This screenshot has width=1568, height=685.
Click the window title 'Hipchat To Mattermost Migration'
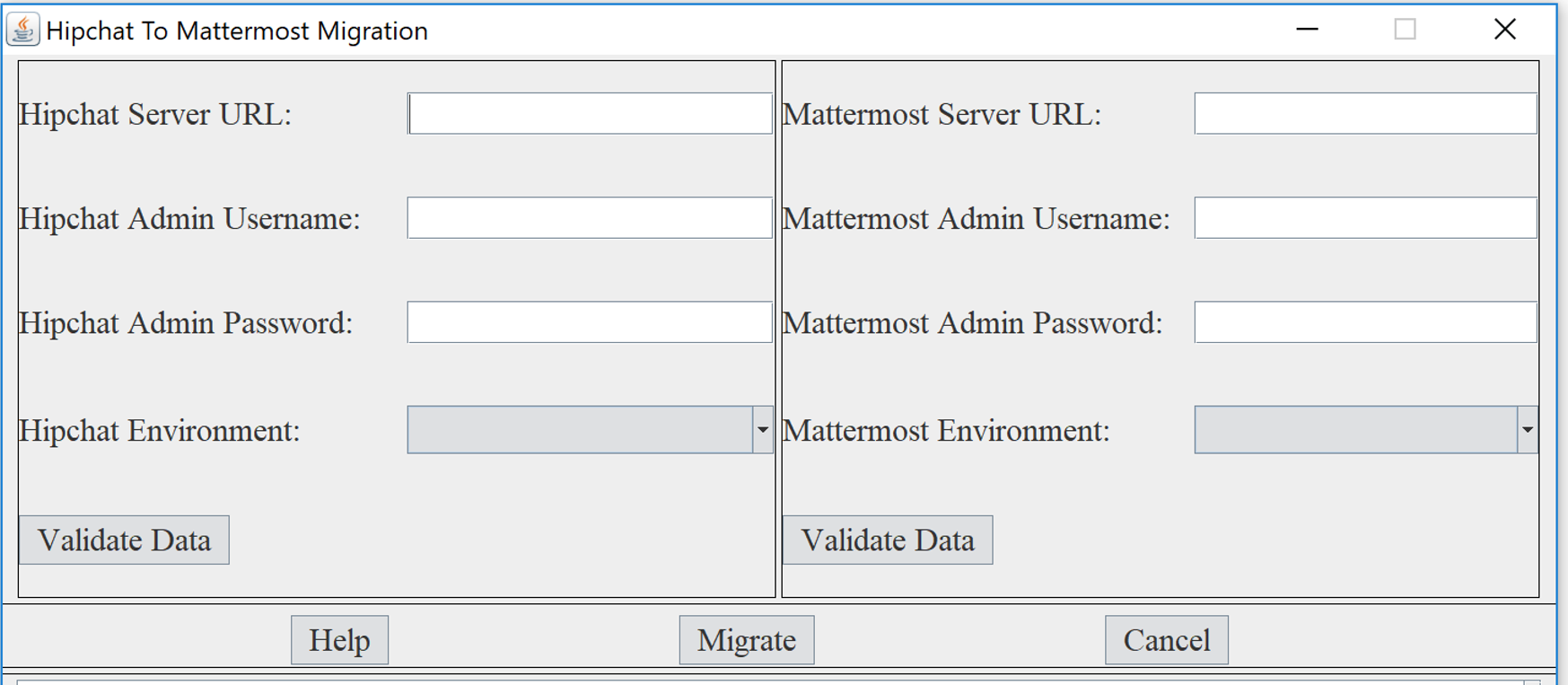pyautogui.click(x=237, y=31)
